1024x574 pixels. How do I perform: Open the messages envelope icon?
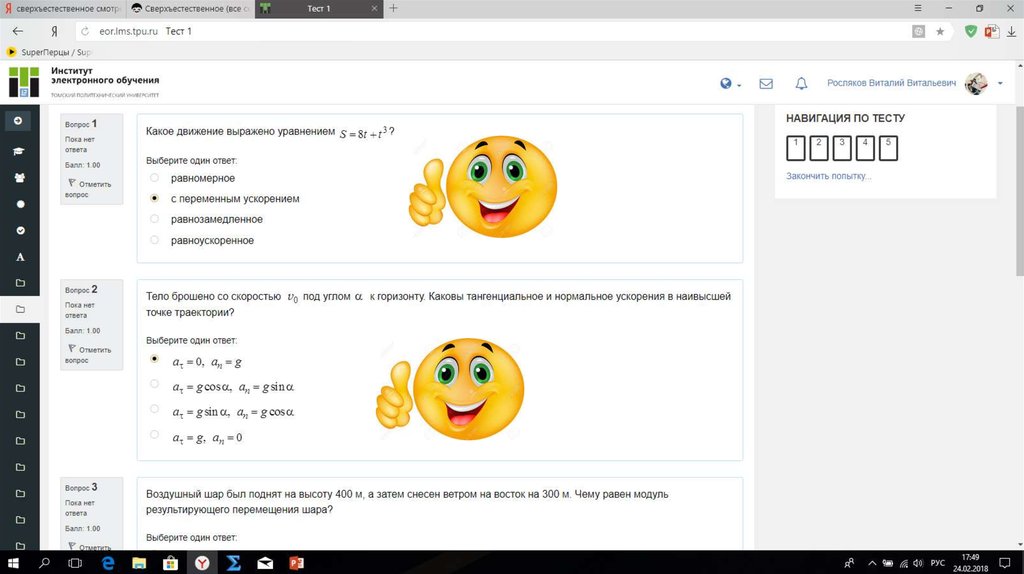point(766,84)
